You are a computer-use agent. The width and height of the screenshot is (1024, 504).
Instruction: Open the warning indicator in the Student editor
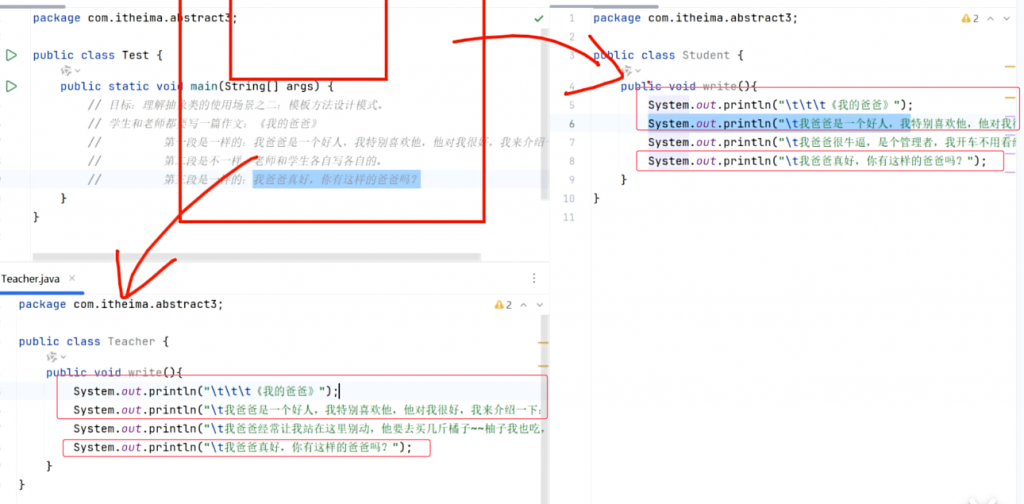[970, 18]
